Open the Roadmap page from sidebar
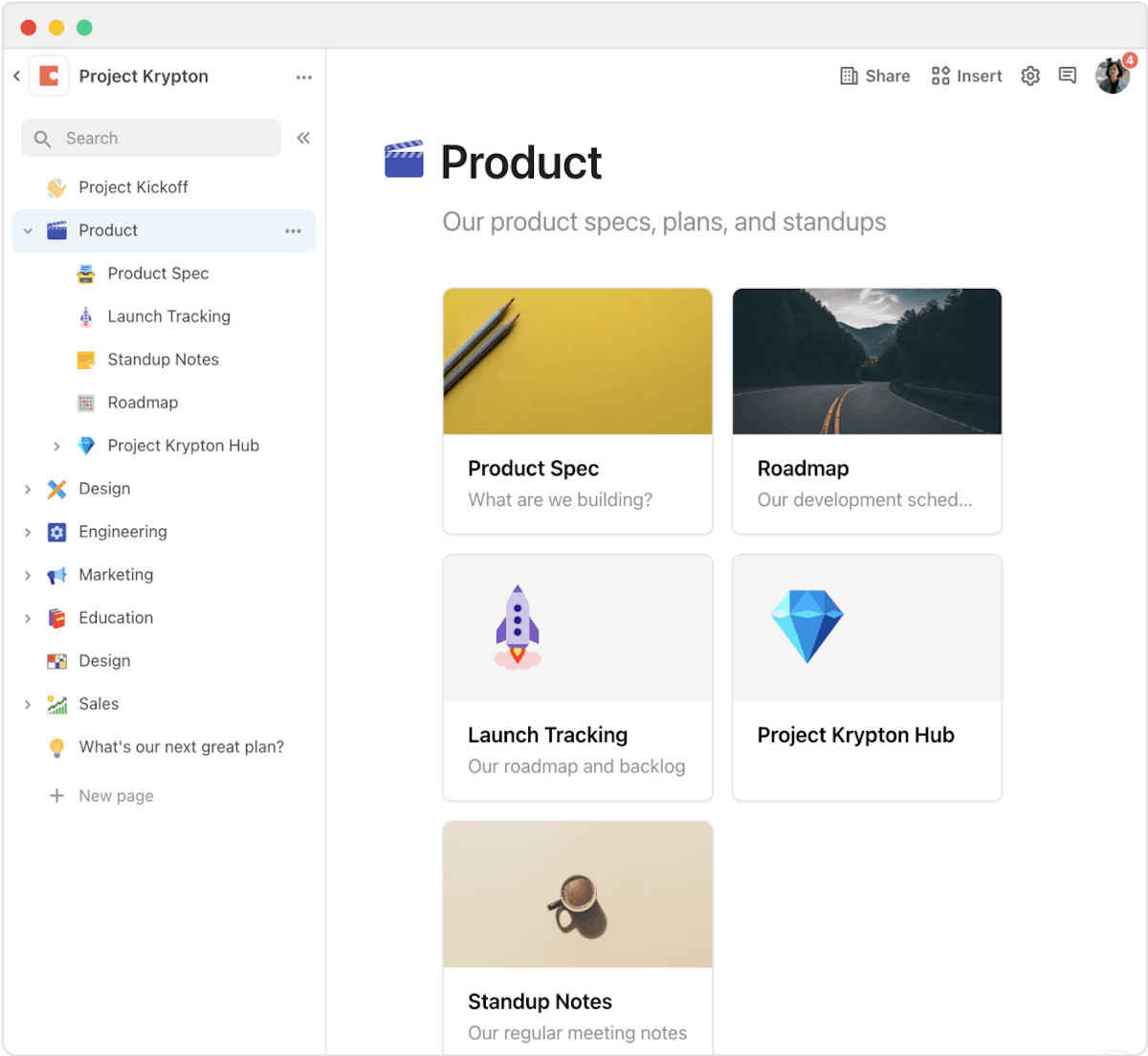 [143, 402]
